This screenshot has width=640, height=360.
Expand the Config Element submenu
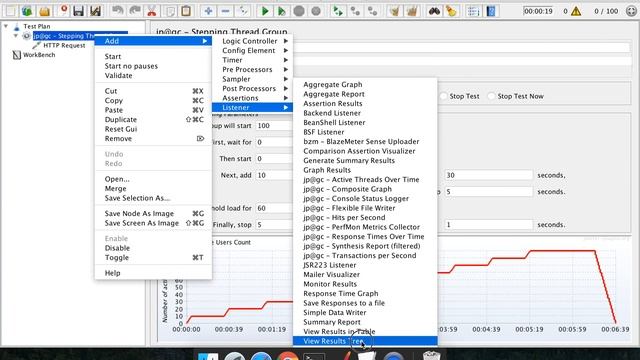(x=252, y=51)
